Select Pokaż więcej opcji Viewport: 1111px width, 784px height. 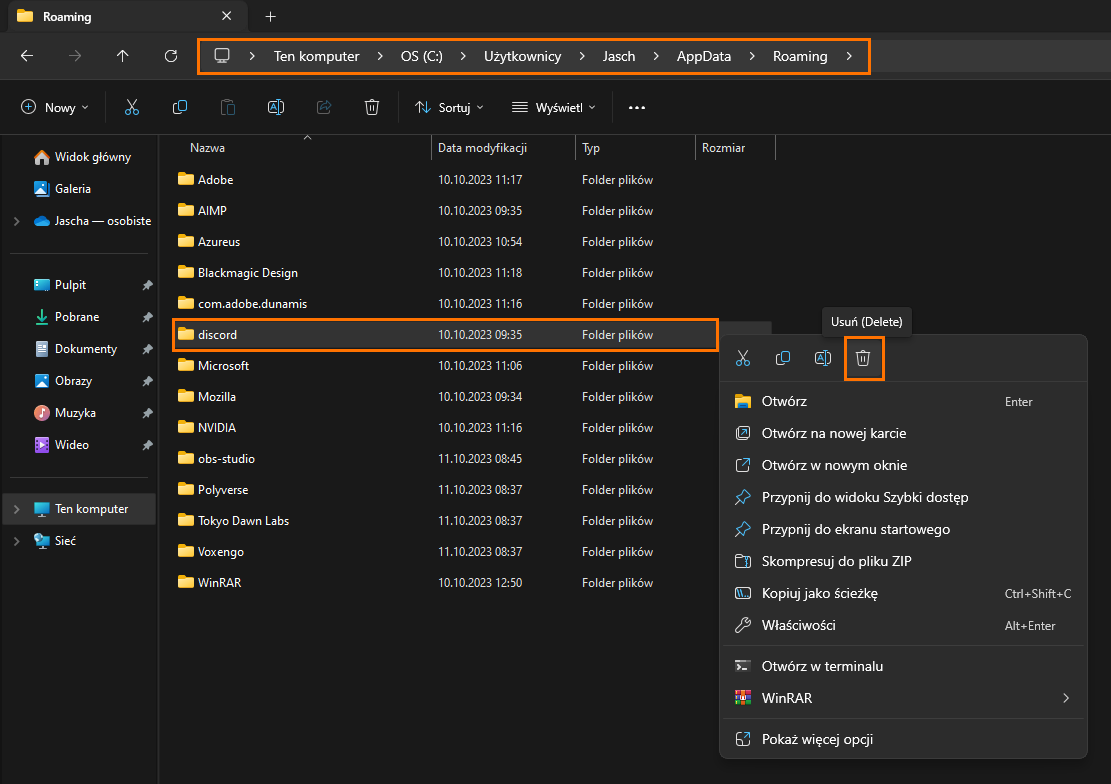(903, 739)
